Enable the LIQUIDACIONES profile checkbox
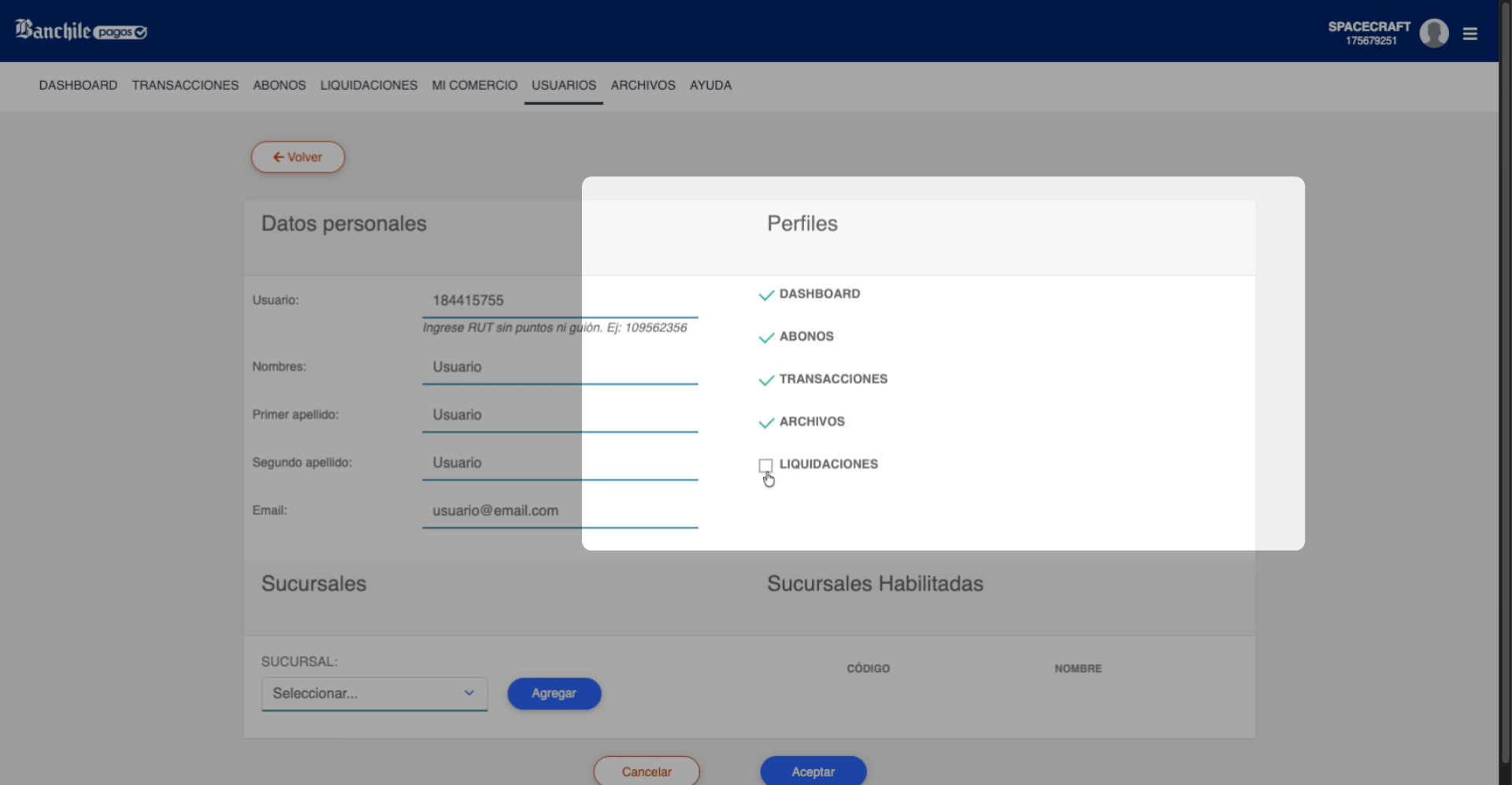This screenshot has width=1512, height=785. 765,465
